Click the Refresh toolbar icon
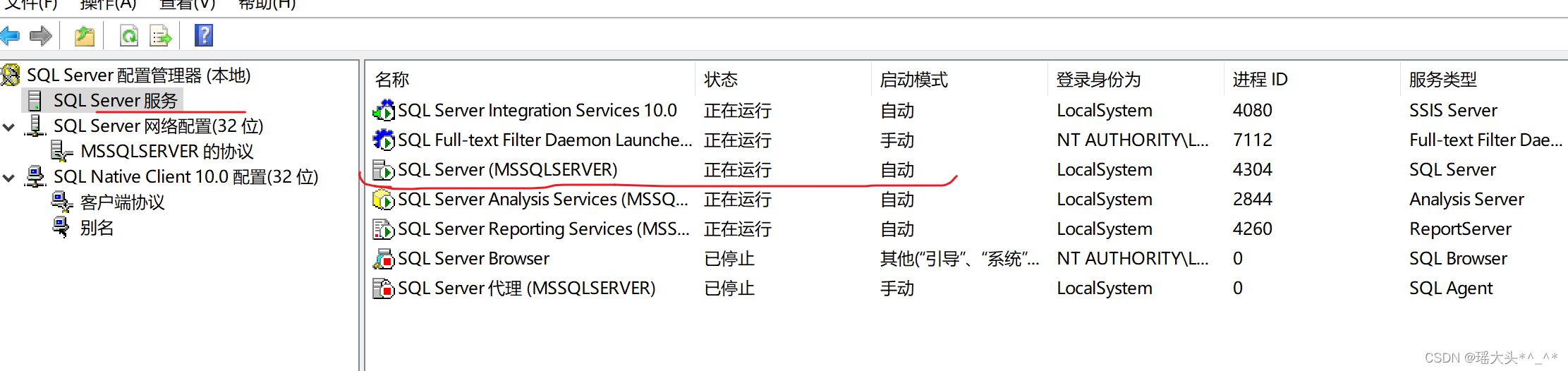This screenshot has height=371, width=1568. [129, 35]
